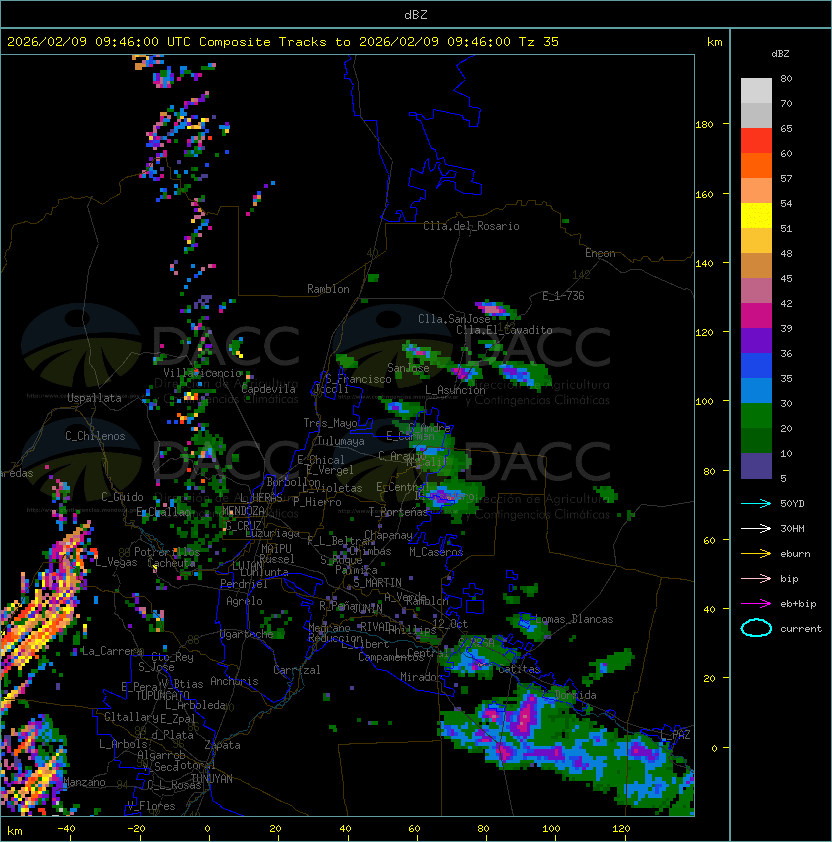Click the 'Encon' place label
Screen dimensions: 832x842
point(600,253)
